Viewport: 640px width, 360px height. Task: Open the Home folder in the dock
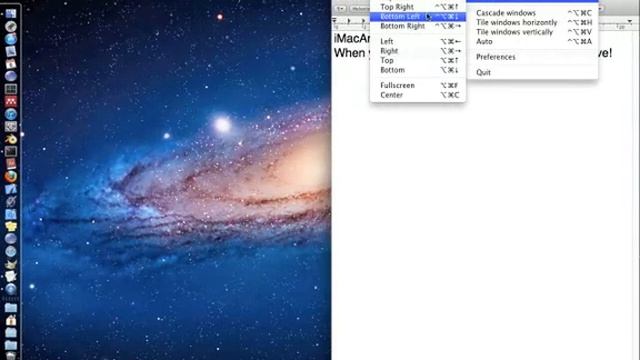point(11,320)
